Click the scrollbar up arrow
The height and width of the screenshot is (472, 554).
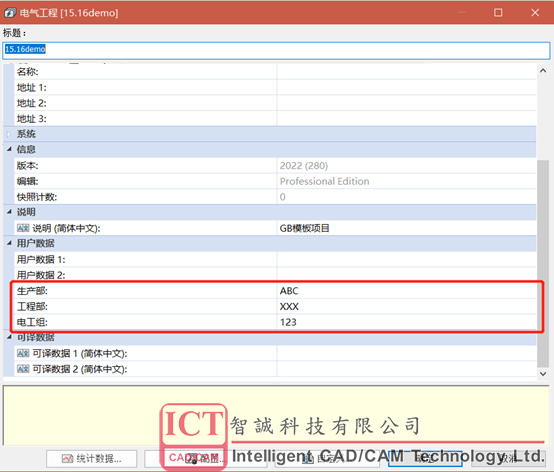[543, 71]
